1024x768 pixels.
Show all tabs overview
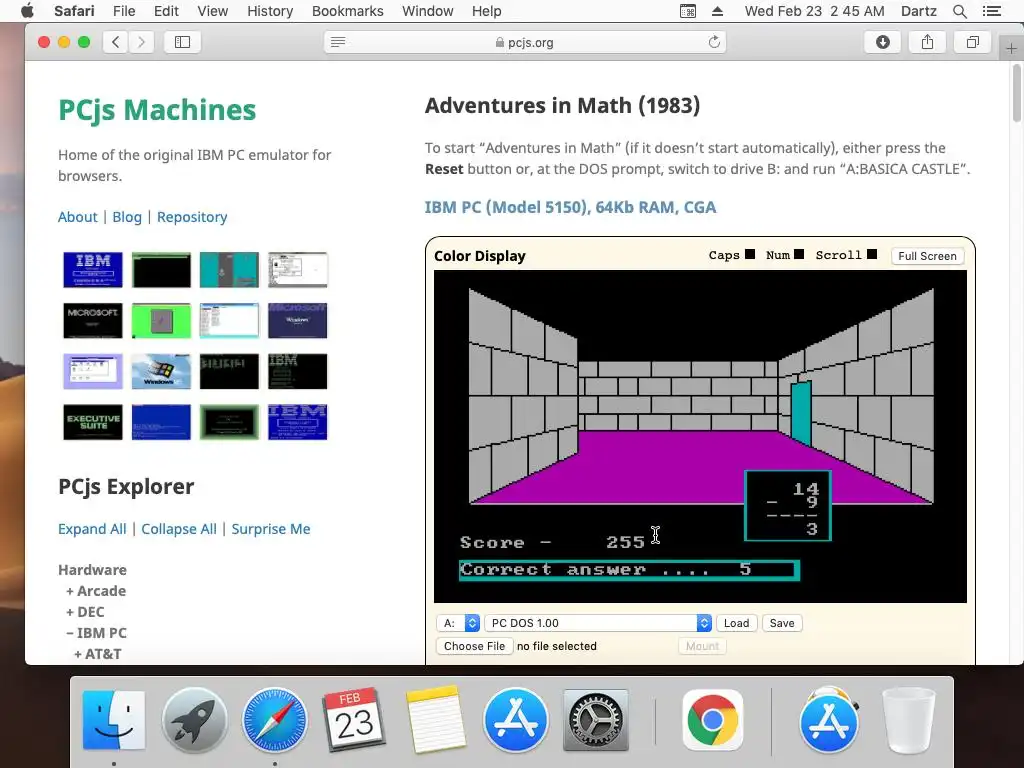(972, 42)
